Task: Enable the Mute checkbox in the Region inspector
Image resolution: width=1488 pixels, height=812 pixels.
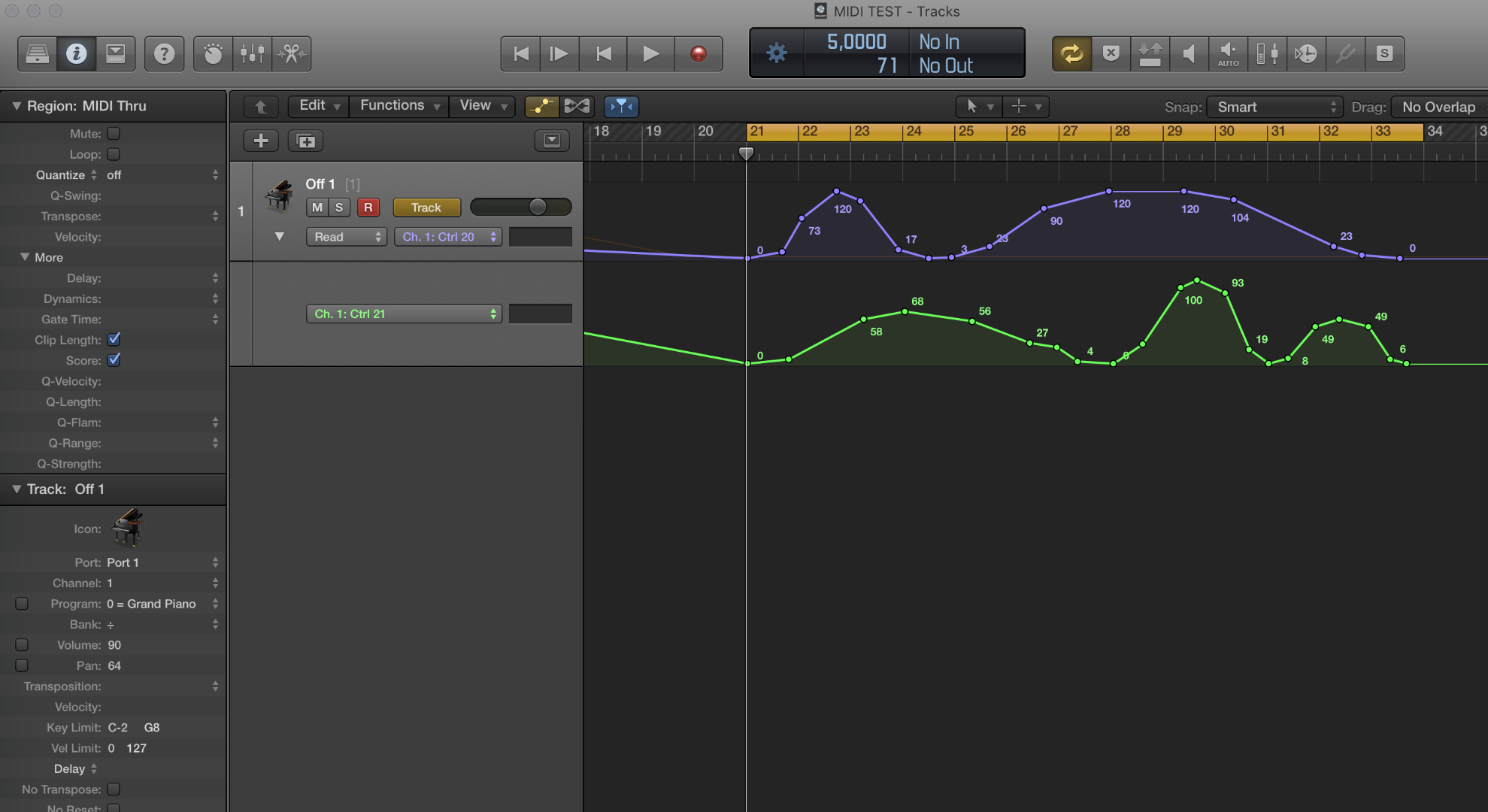Action: pyautogui.click(x=114, y=134)
